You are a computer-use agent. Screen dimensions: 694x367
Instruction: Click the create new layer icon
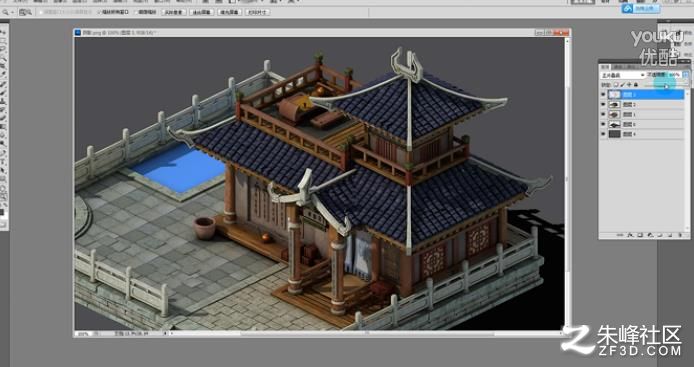[x=670, y=235]
